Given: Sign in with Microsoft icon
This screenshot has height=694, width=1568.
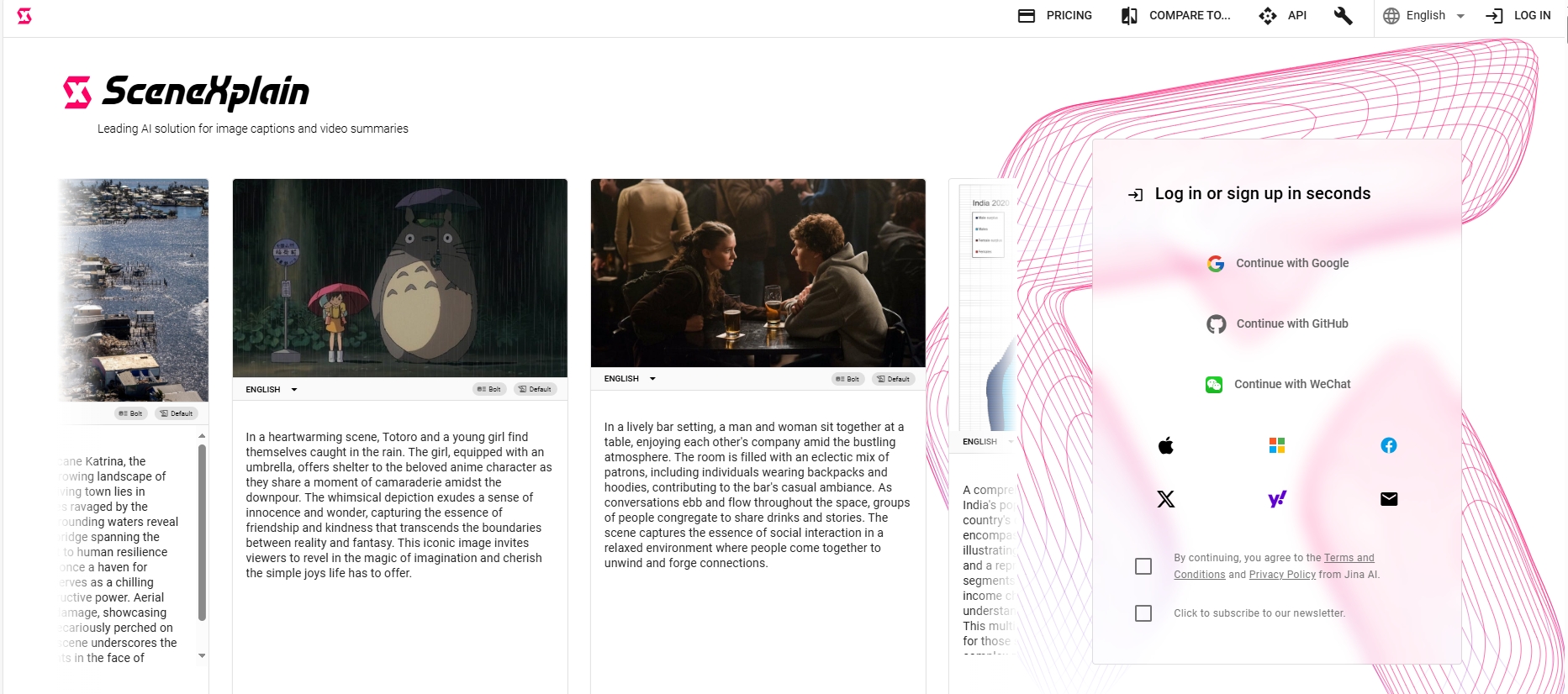Looking at the screenshot, I should click(x=1277, y=445).
